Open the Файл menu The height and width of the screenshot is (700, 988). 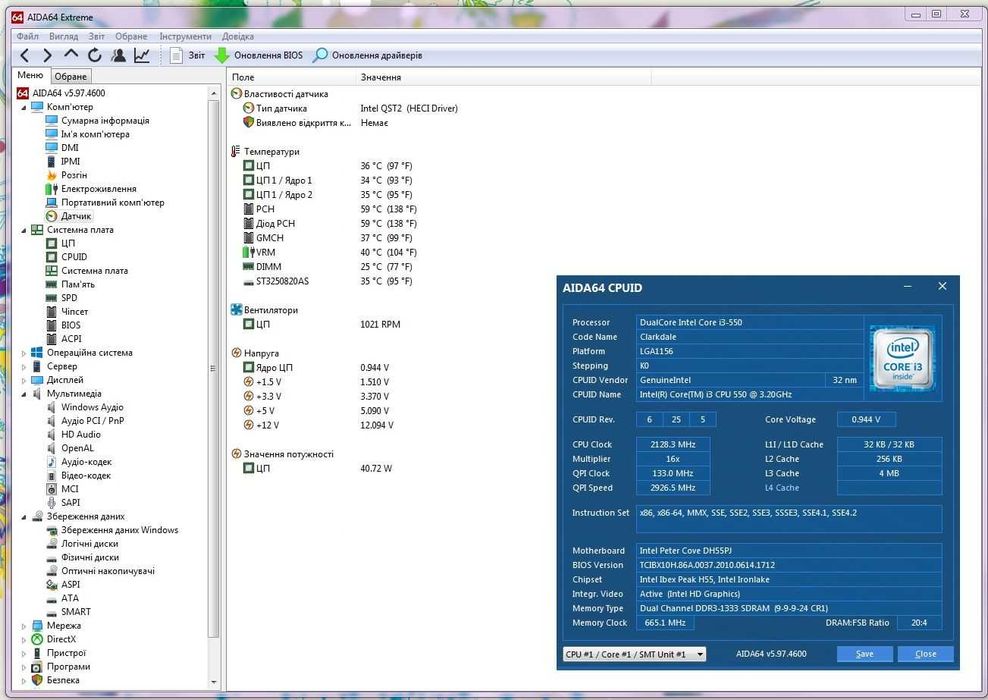tap(28, 37)
